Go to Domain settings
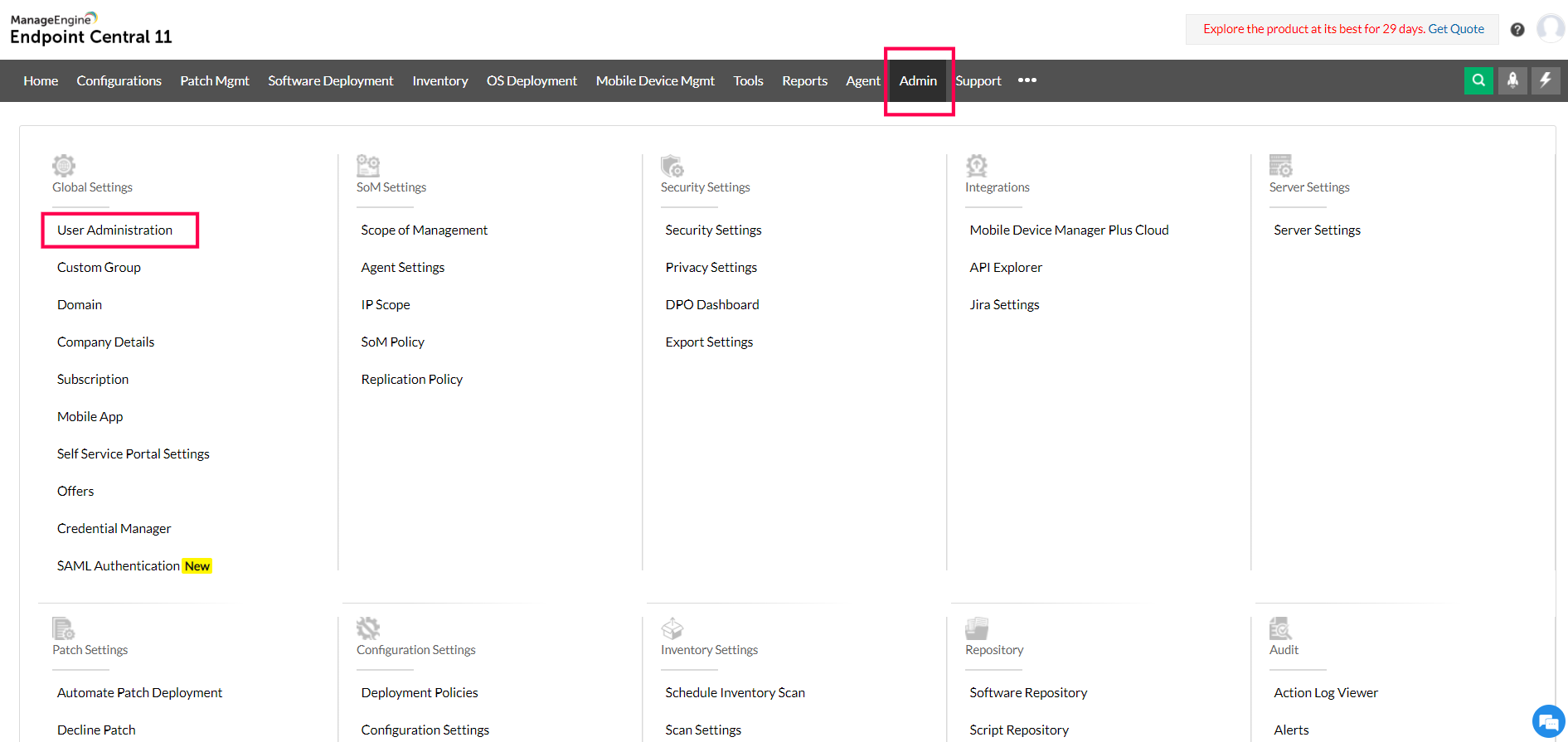1568x742 pixels. pos(80,304)
